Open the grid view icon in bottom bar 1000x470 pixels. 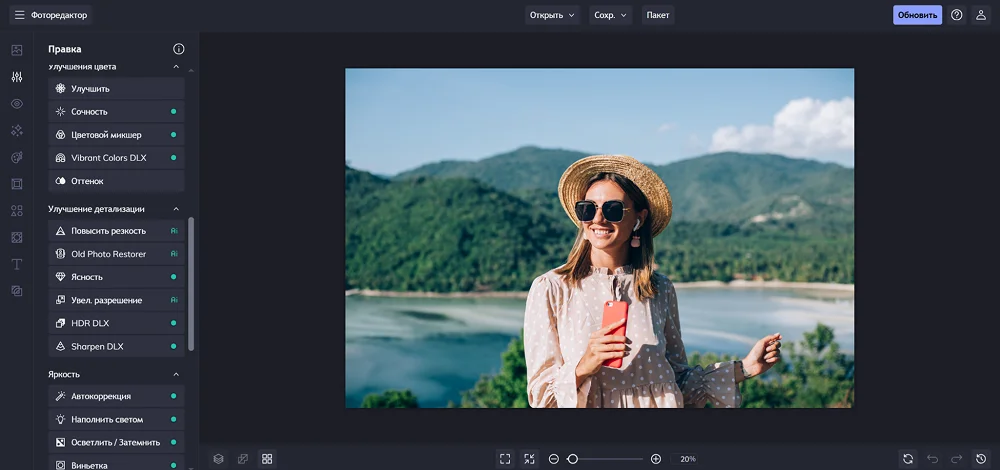(x=267, y=459)
